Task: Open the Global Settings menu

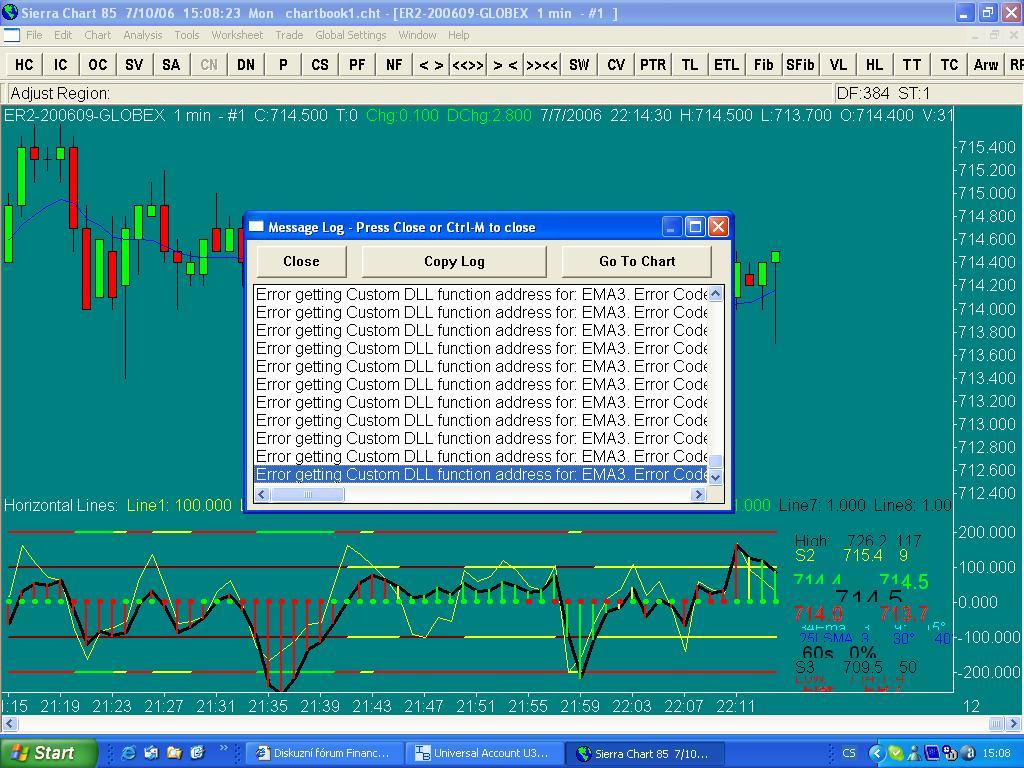Action: point(350,35)
